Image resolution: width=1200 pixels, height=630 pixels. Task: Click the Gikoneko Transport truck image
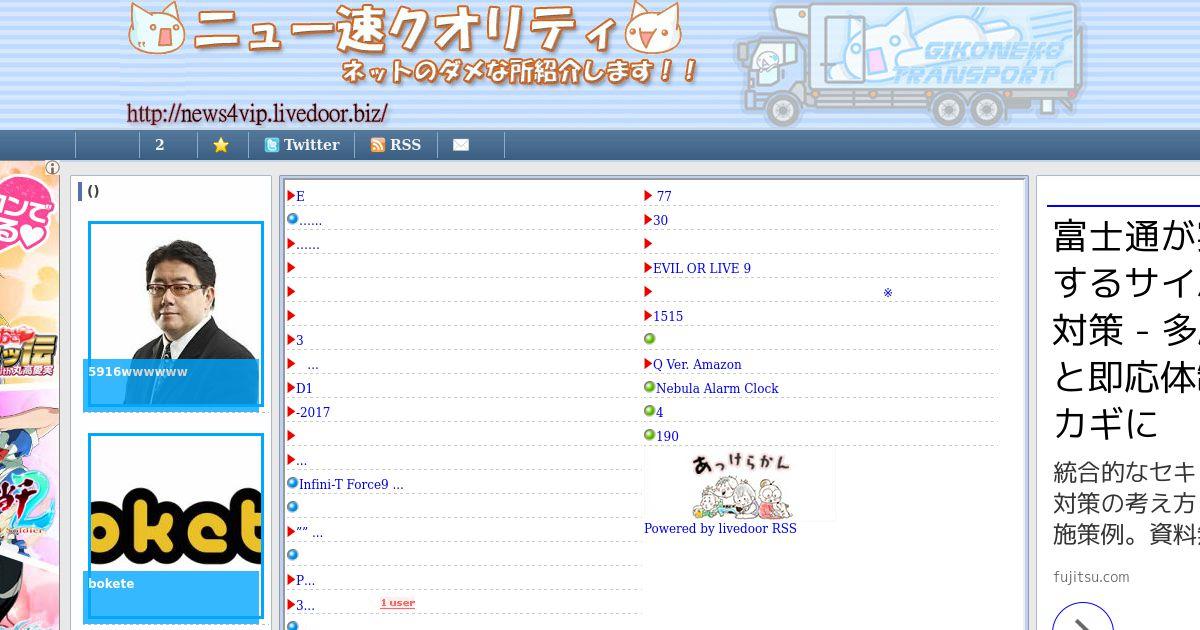910,64
